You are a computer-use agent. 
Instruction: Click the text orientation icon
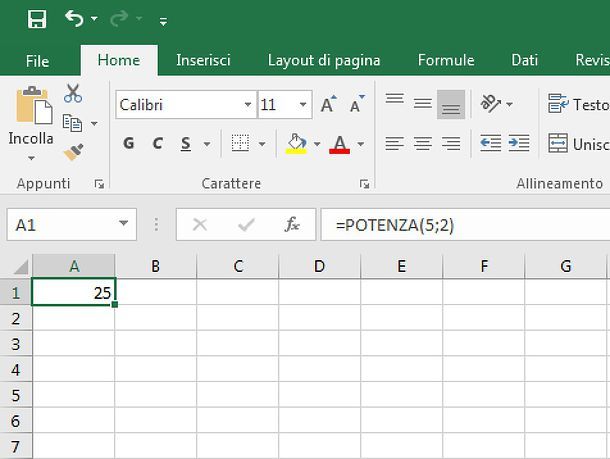[490, 103]
